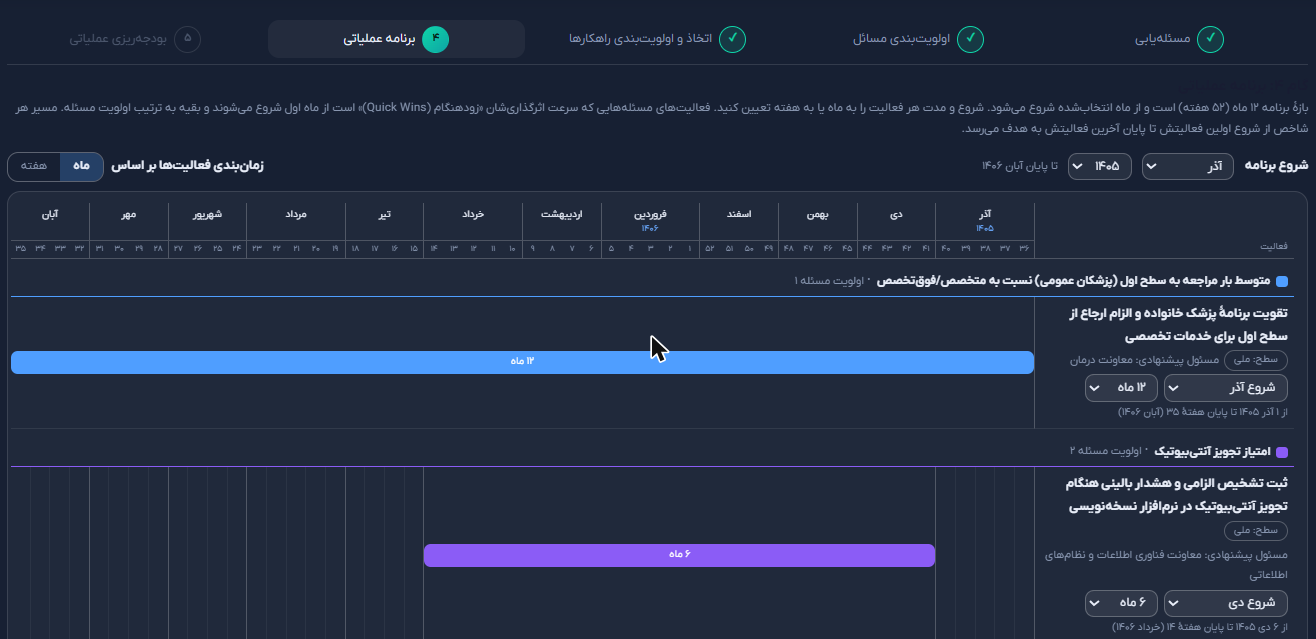Click purple color square of امتیاز تجویز آنتی‌بیوتیک
The height and width of the screenshot is (639, 1316).
click(1283, 452)
